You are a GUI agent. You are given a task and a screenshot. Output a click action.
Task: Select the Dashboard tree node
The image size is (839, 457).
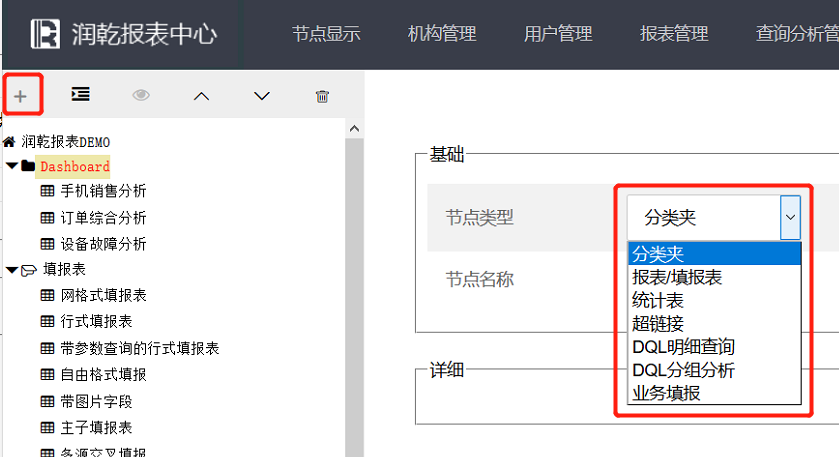pyautogui.click(x=74, y=166)
